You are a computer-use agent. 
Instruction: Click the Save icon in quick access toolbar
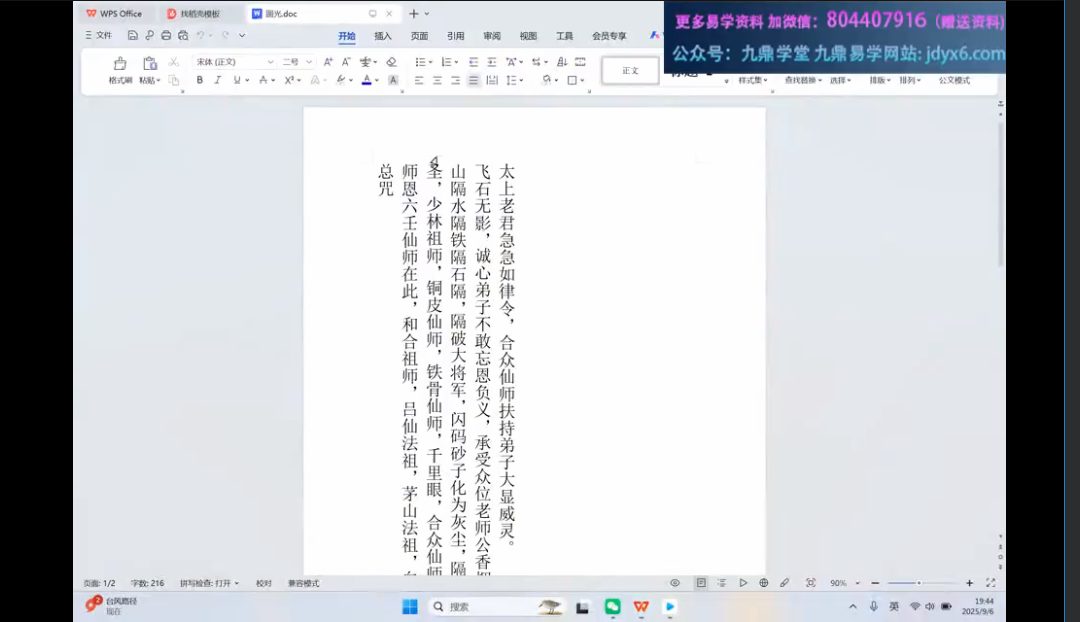[x=133, y=36]
